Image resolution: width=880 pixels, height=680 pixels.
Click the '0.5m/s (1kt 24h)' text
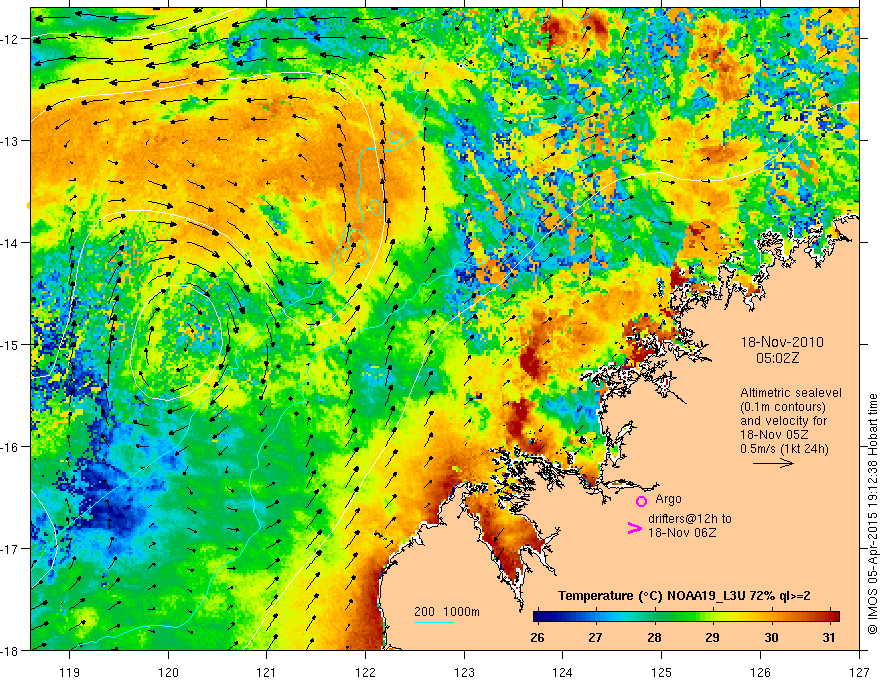(784, 448)
